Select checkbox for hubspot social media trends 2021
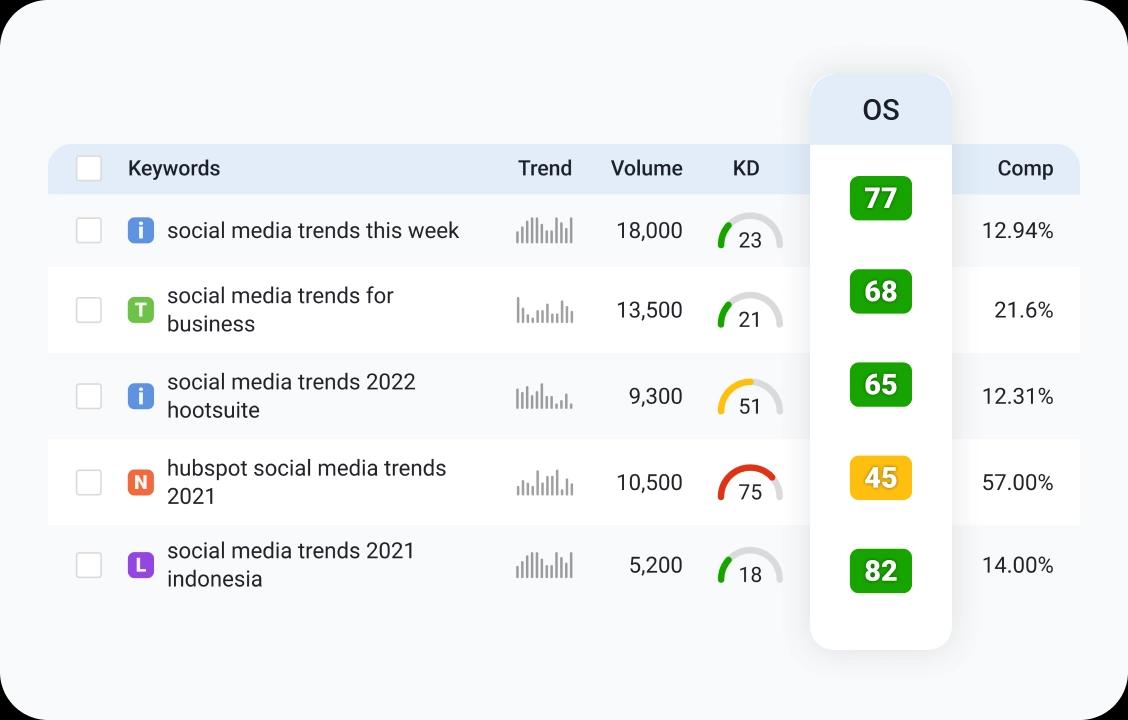The height and width of the screenshot is (720, 1128). click(89, 482)
